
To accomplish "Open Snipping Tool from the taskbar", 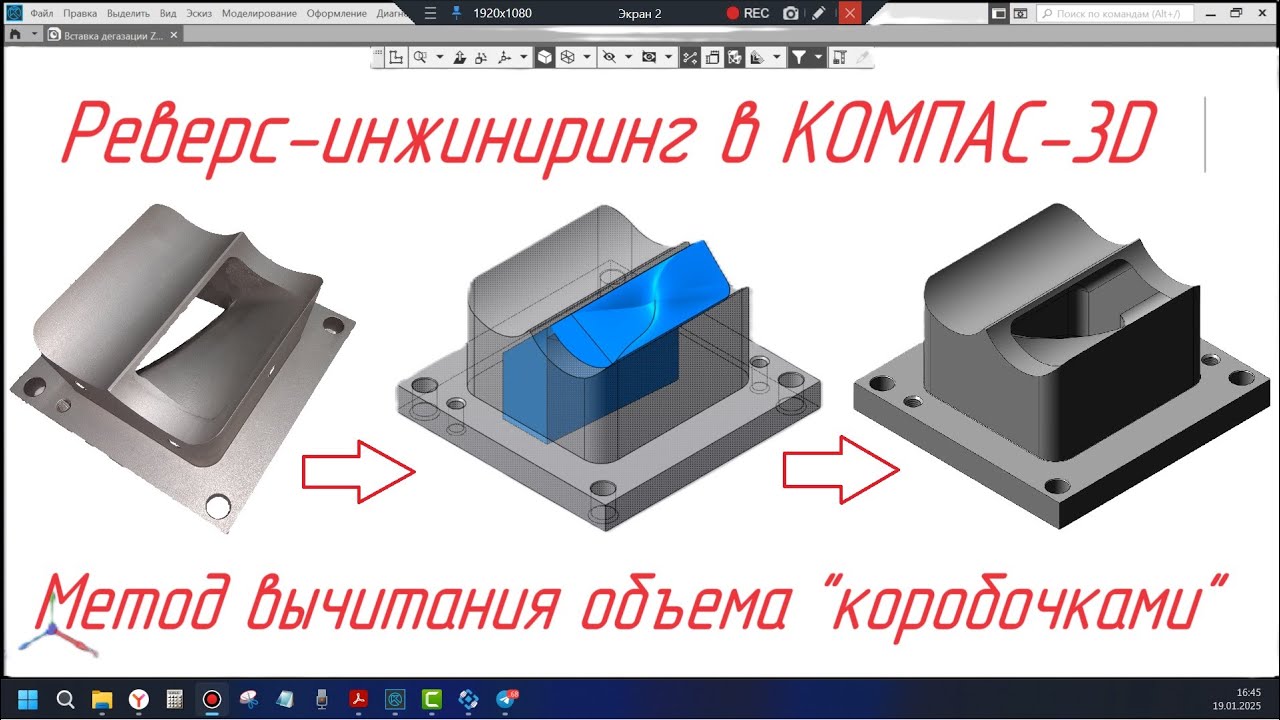I will point(248,699).
